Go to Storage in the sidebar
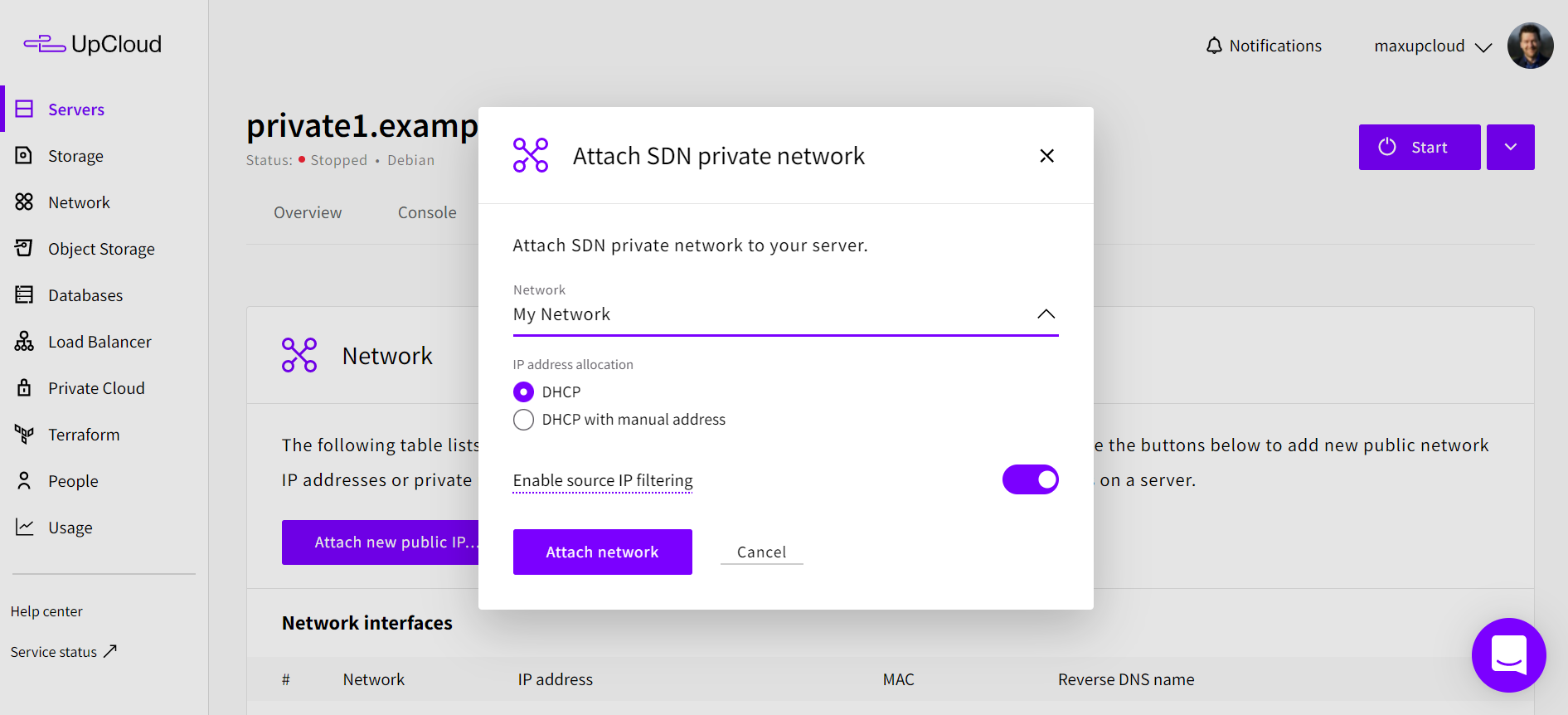The width and height of the screenshot is (1568, 715). tap(75, 156)
